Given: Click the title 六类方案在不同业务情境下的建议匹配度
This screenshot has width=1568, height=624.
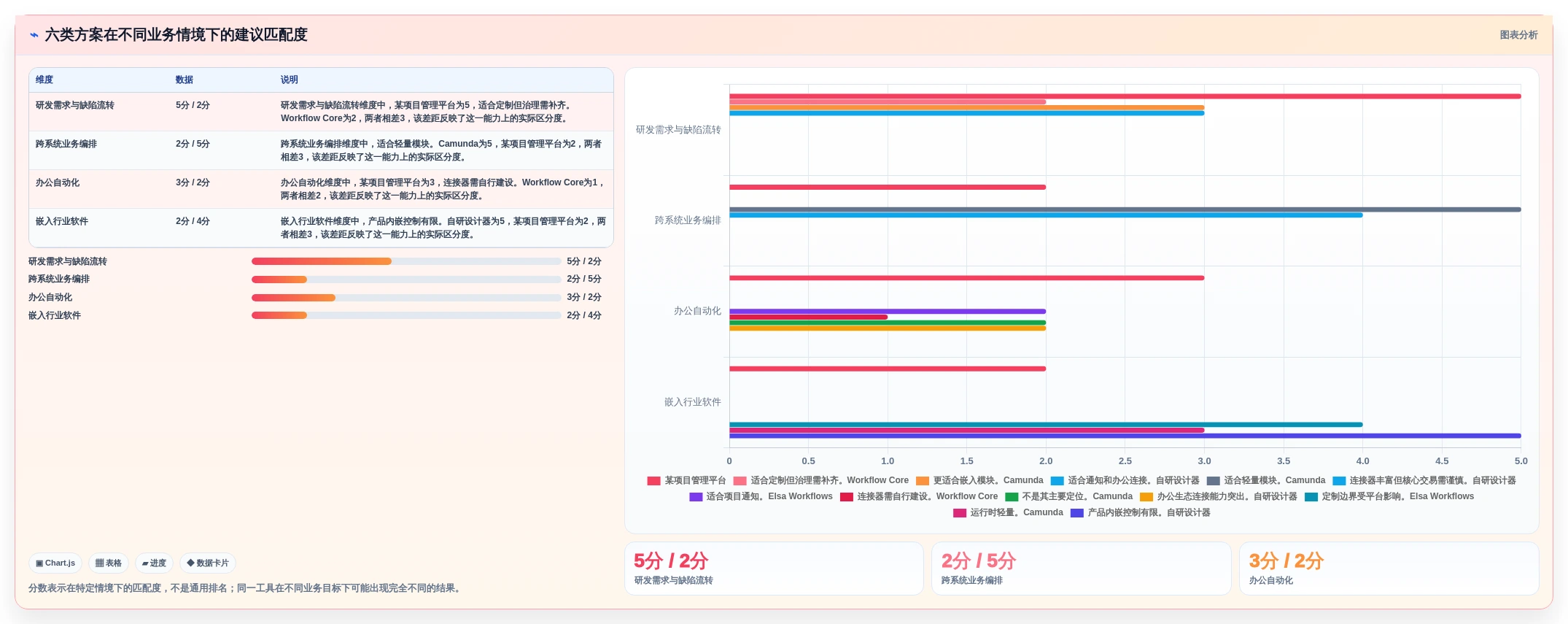Looking at the screenshot, I should 176,35.
